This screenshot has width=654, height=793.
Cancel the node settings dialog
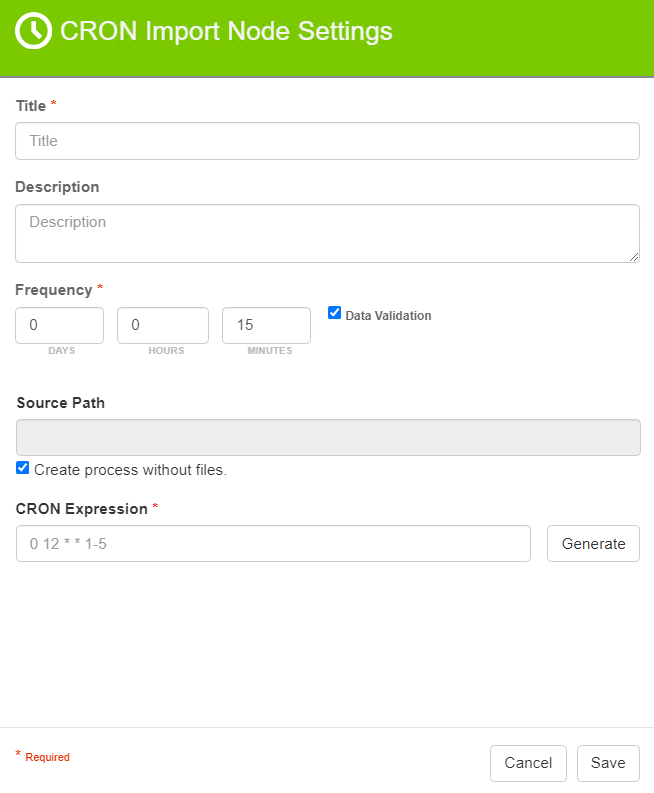[528, 763]
